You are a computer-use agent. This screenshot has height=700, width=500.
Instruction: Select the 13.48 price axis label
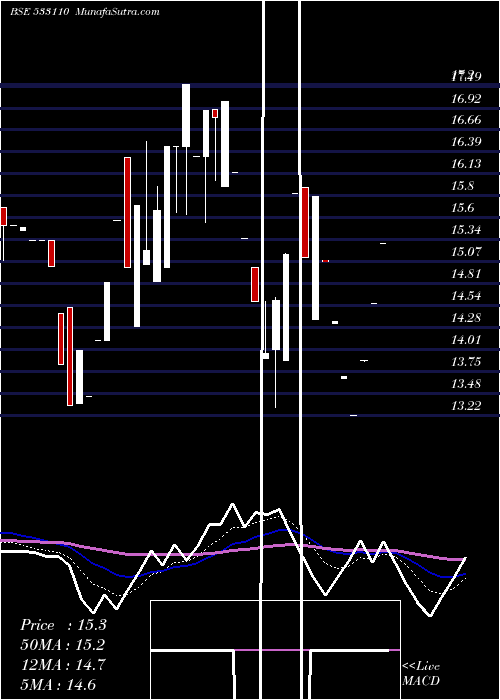pyautogui.click(x=466, y=383)
